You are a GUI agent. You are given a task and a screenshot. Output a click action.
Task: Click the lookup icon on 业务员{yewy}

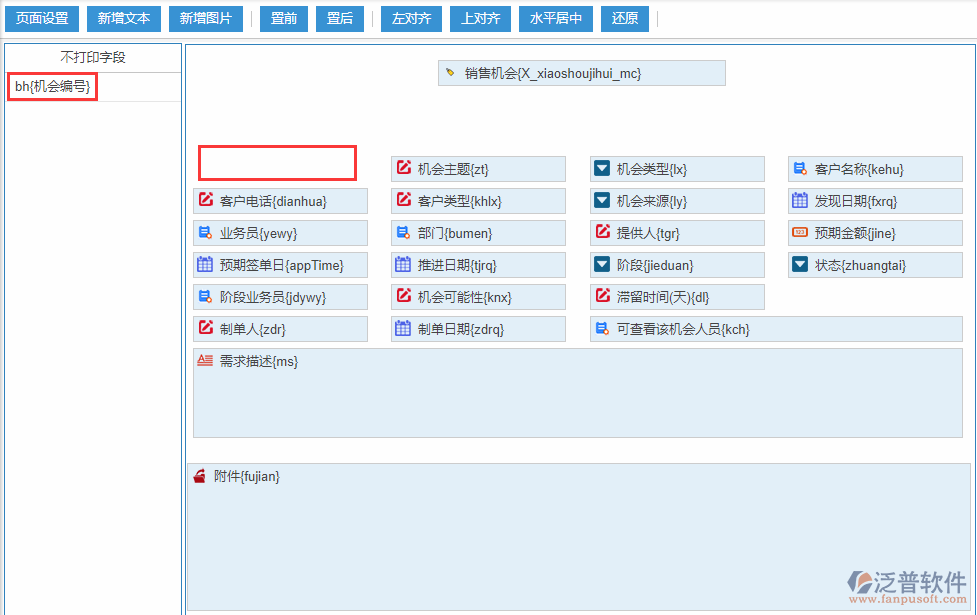coord(205,232)
